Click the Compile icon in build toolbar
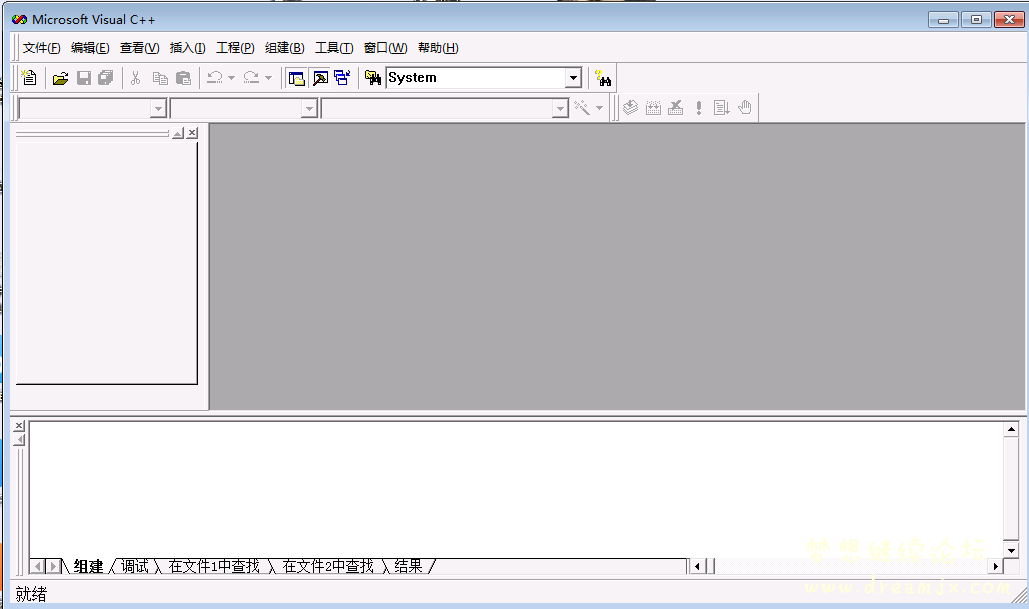Image resolution: width=1029 pixels, height=609 pixels. [x=631, y=108]
